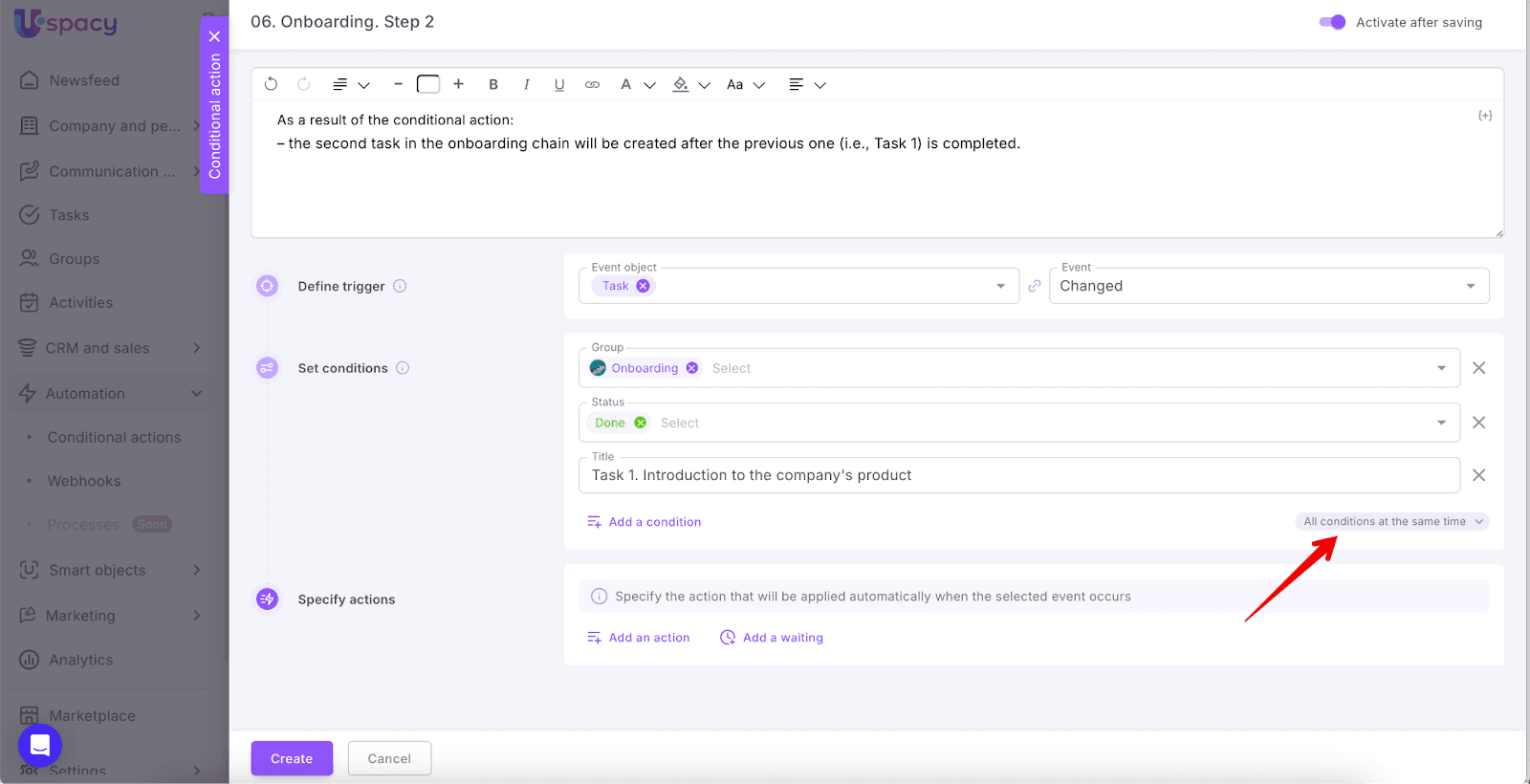The height and width of the screenshot is (784, 1530).
Task: Remove the Onboarding group tag
Action: point(692,368)
